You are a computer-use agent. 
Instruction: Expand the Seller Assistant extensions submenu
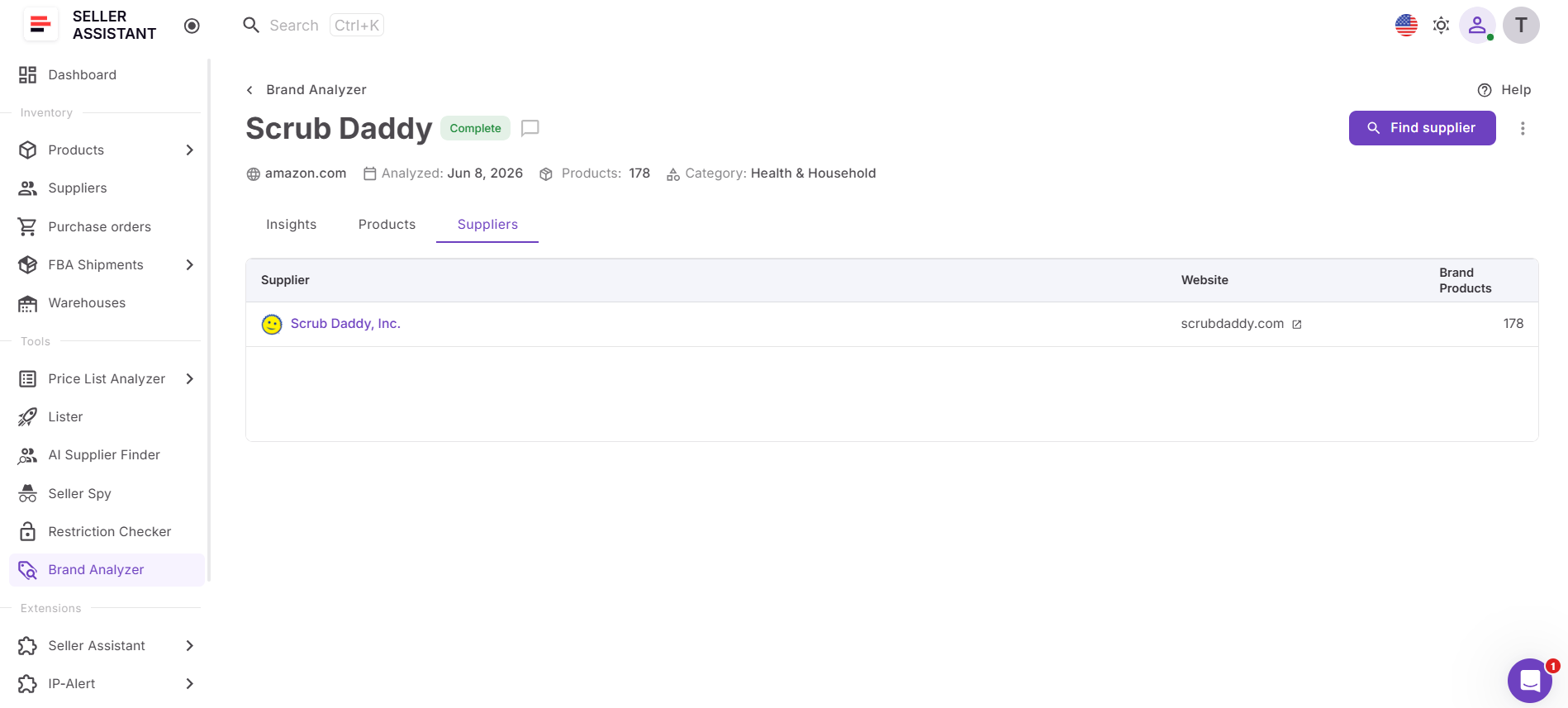[x=190, y=646]
